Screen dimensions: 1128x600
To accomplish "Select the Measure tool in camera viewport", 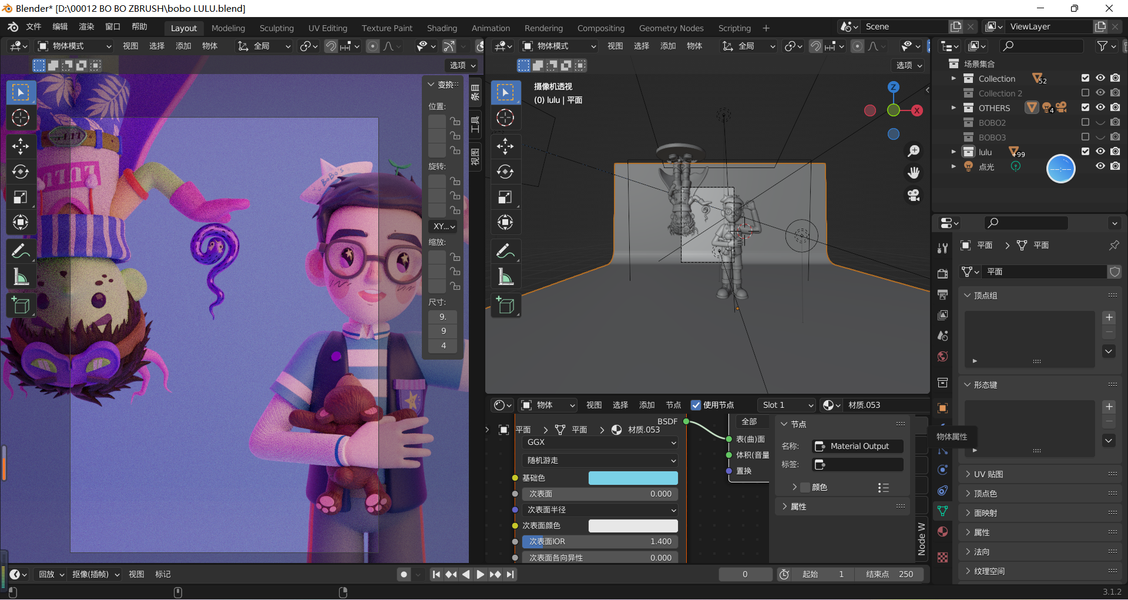I will click(506, 276).
